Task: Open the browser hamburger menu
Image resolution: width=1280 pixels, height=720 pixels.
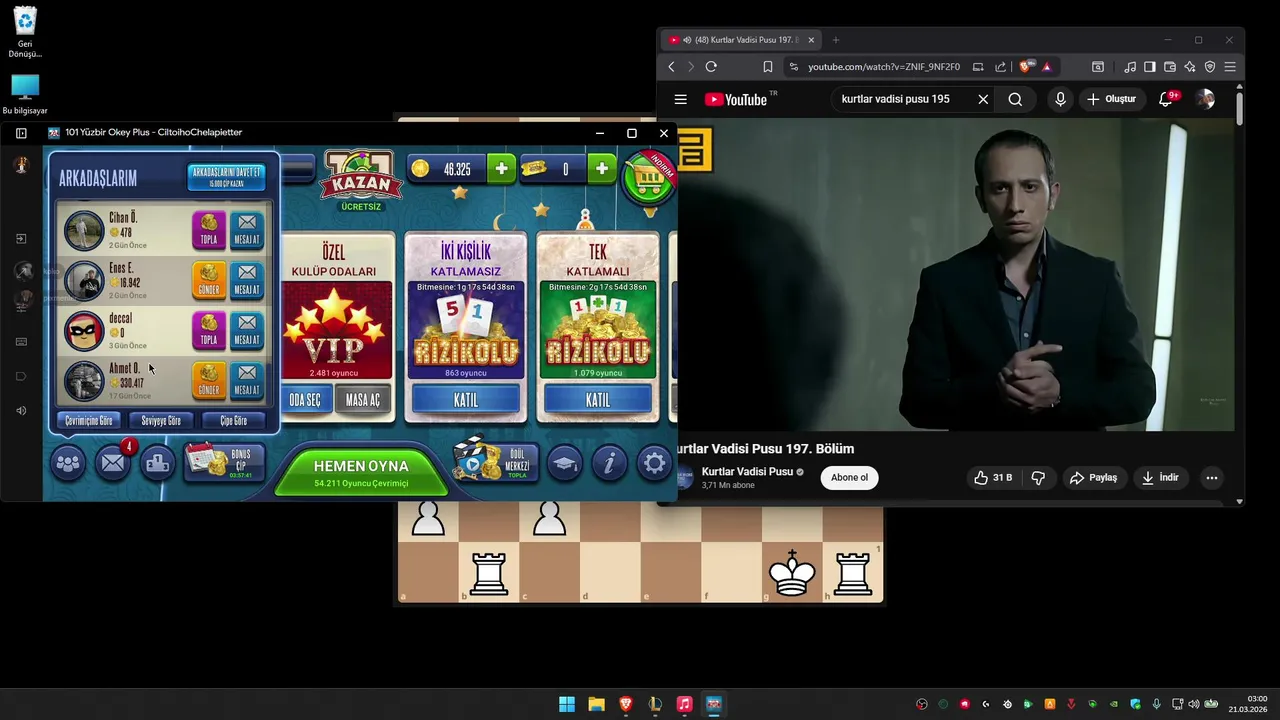Action: coord(1230,67)
